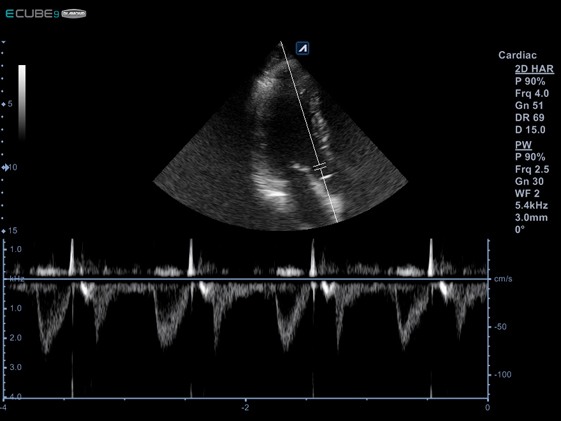The height and width of the screenshot is (421, 561).
Task: Click the WF 2 wall filter parameter
Action: 527,194
